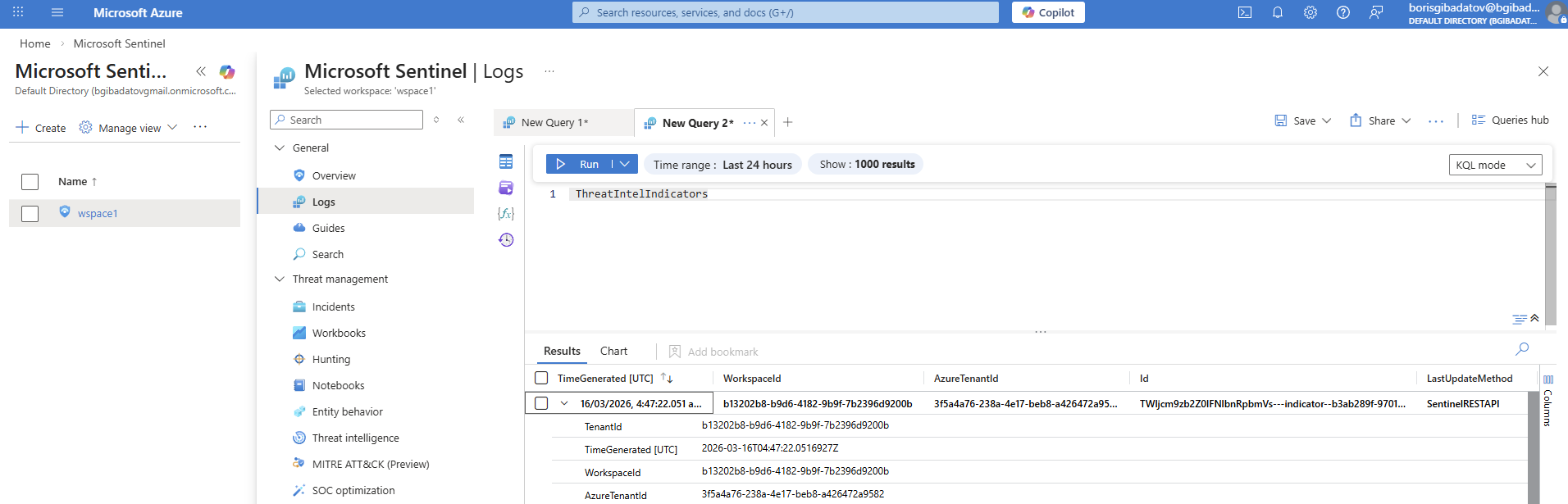Open the notifications bell
The width and height of the screenshot is (1568, 504).
1278,12
